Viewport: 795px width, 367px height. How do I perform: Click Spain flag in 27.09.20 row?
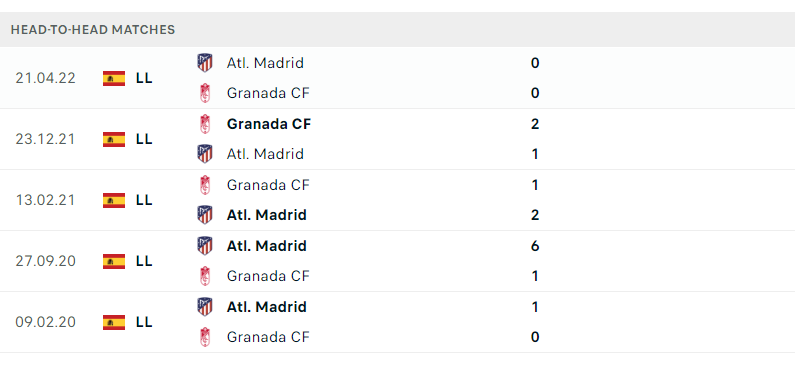114,262
